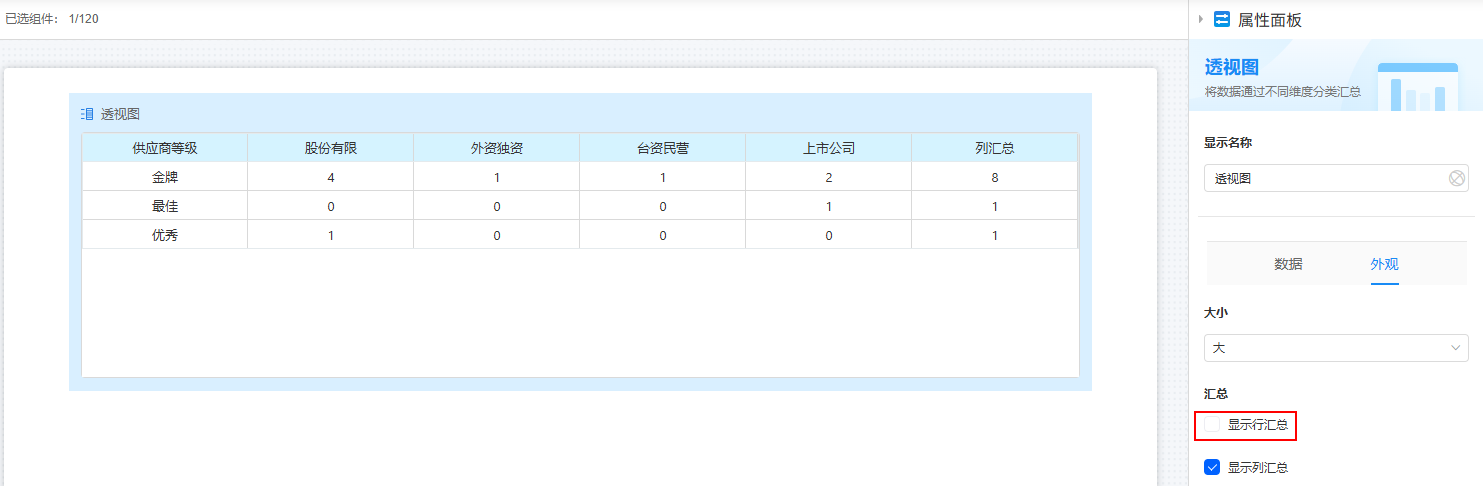Click the 透视图 heading in property panel
Image resolution: width=1483 pixels, height=486 pixels.
click(1231, 67)
